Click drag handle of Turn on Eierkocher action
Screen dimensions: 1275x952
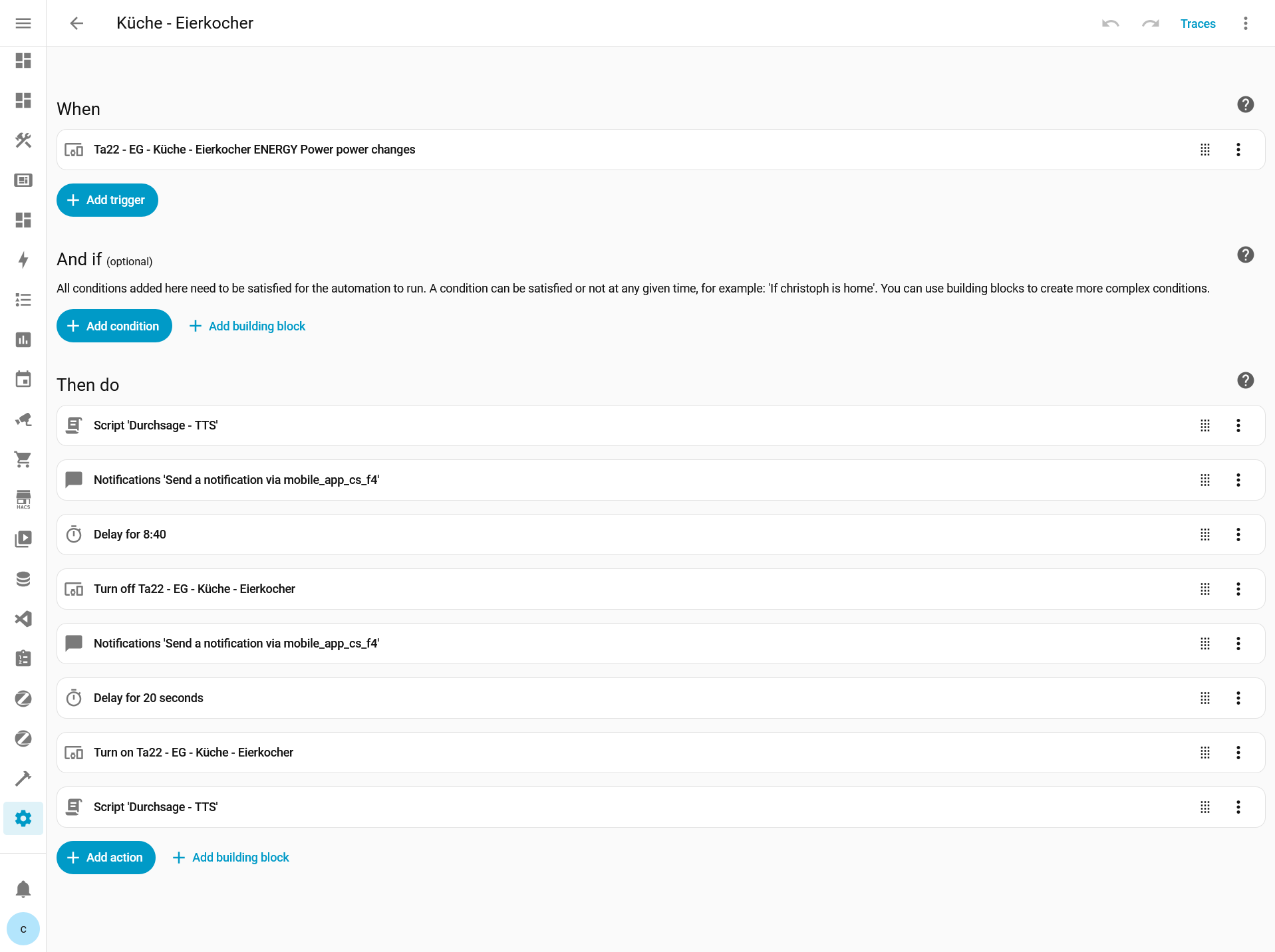pos(1204,753)
